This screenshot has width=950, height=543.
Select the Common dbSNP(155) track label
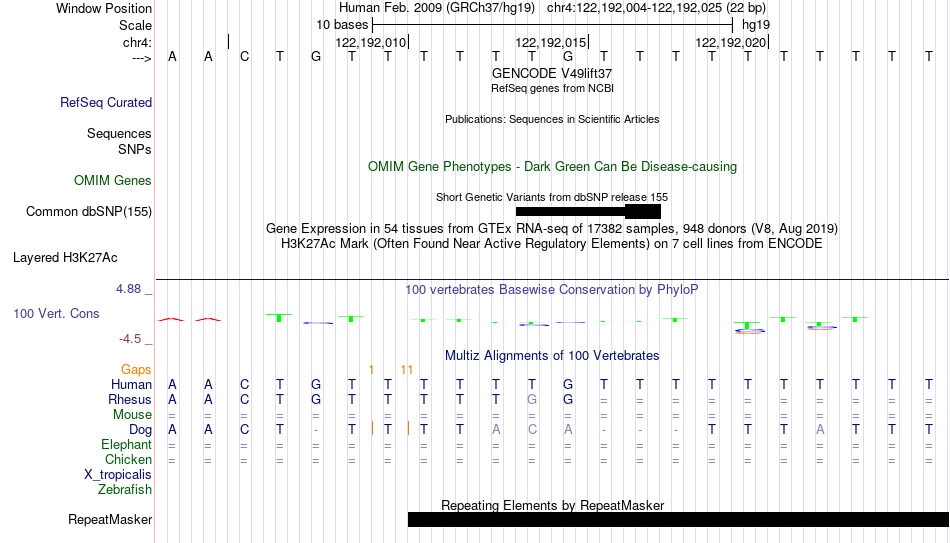[x=89, y=212]
